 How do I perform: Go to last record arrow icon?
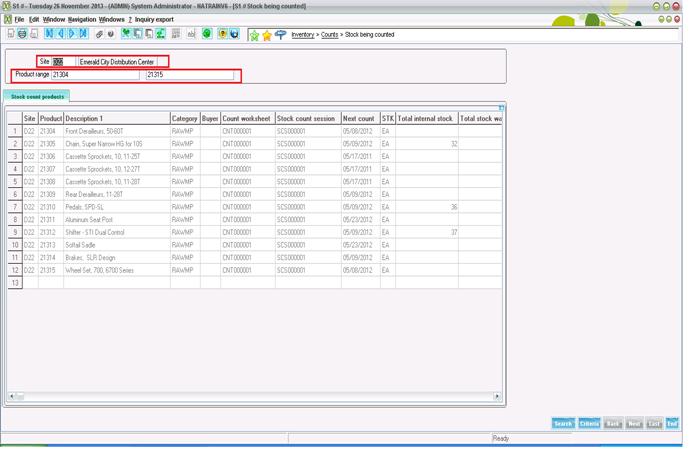[83, 34]
